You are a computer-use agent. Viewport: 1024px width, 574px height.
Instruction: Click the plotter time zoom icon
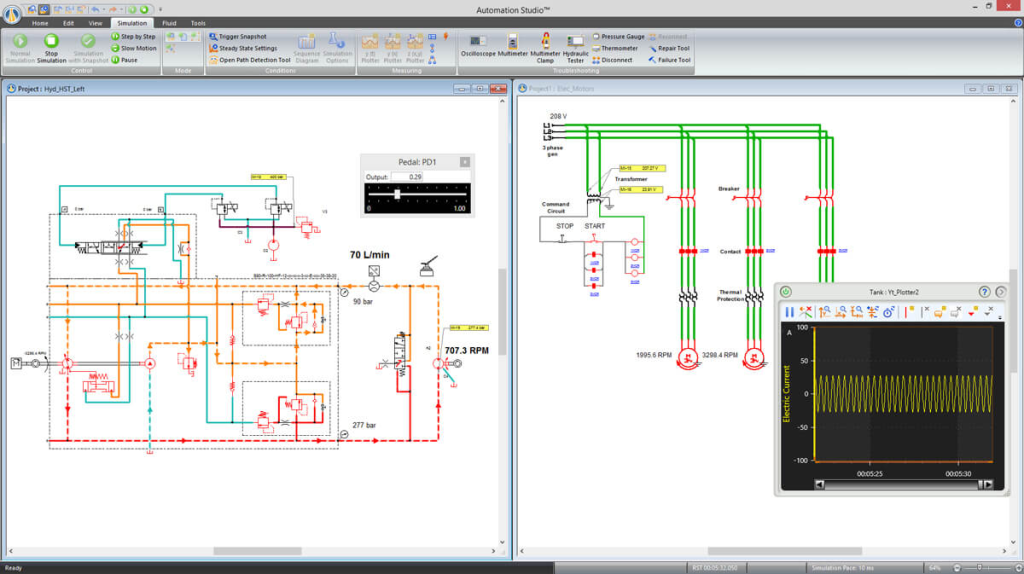click(889, 312)
